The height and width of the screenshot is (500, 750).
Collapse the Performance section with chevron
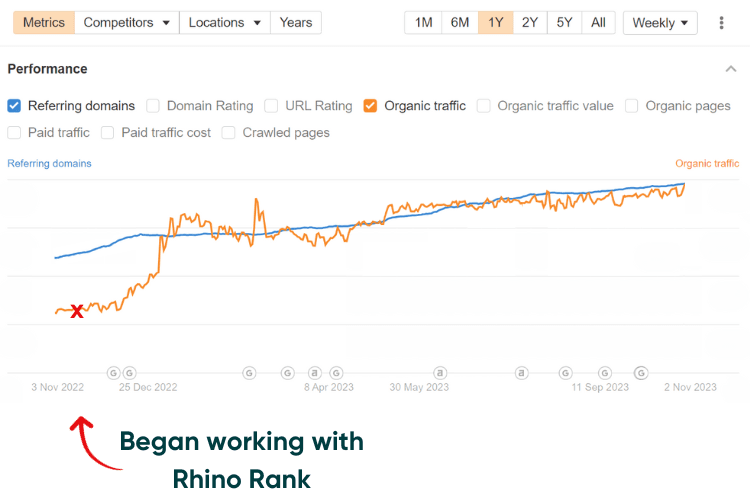730,69
